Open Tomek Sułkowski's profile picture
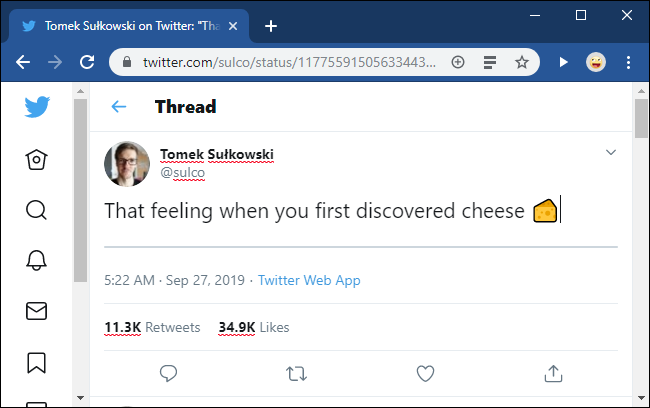The width and height of the screenshot is (650, 408). click(x=127, y=165)
